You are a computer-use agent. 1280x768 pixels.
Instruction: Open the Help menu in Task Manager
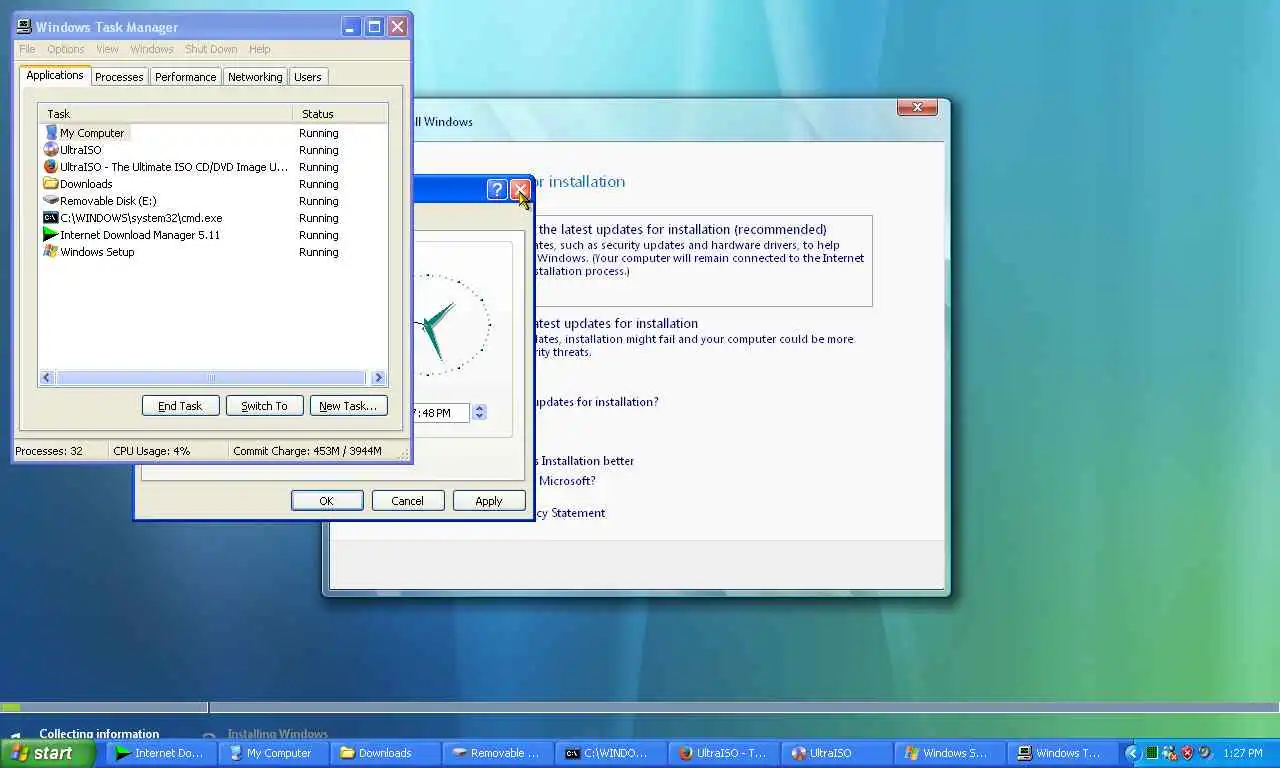pyautogui.click(x=260, y=49)
